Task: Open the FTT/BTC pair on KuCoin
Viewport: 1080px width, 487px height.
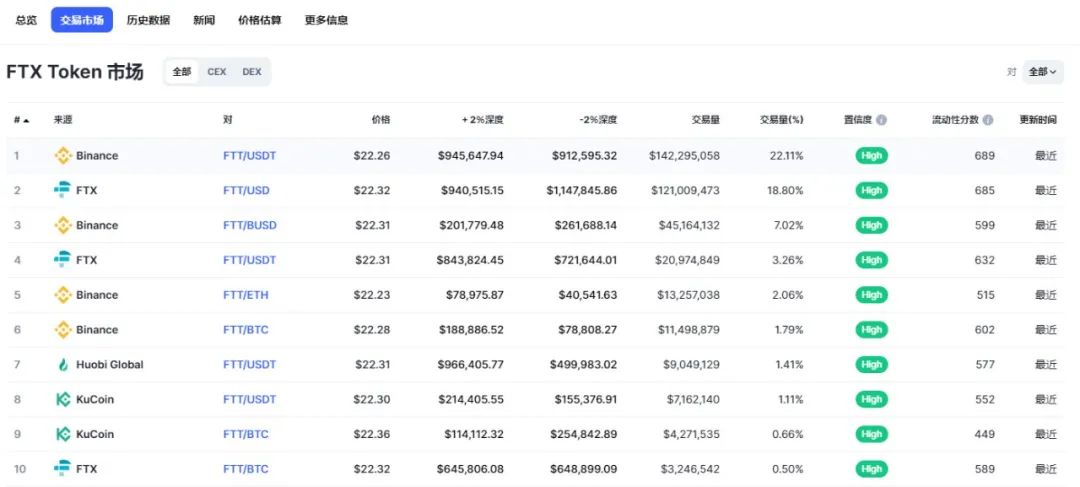Action: 246,434
